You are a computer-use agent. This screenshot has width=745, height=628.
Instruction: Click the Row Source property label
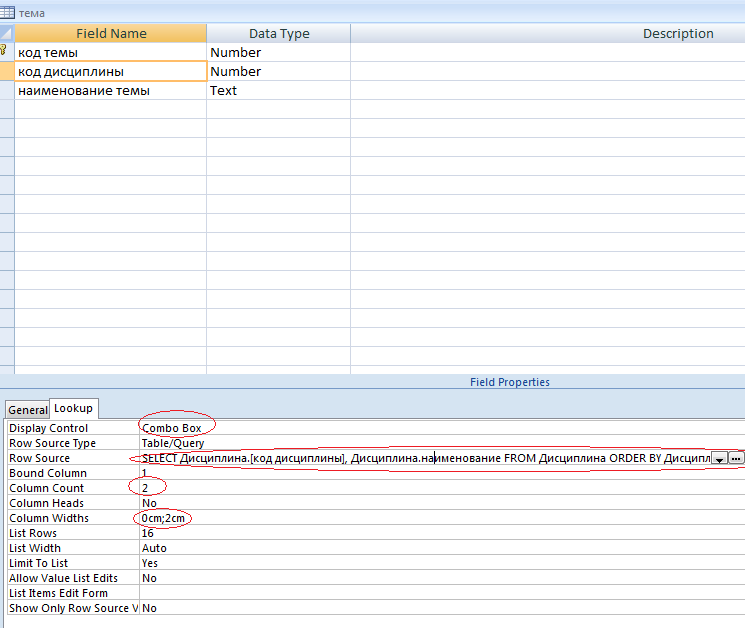click(x=39, y=458)
